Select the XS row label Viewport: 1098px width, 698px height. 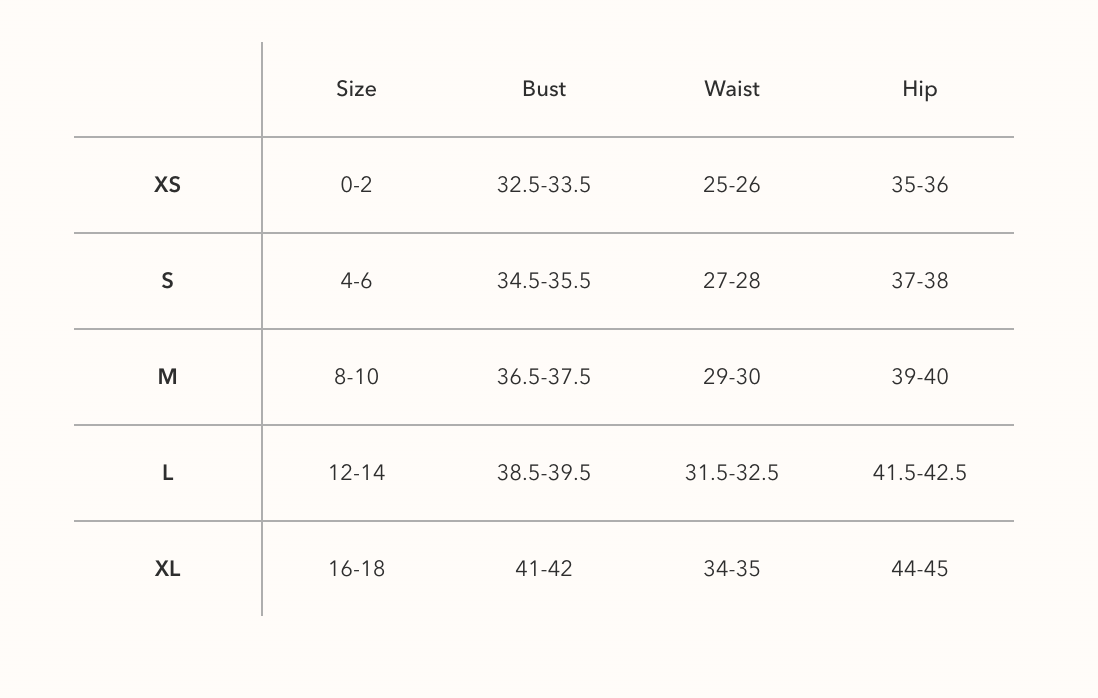168,185
